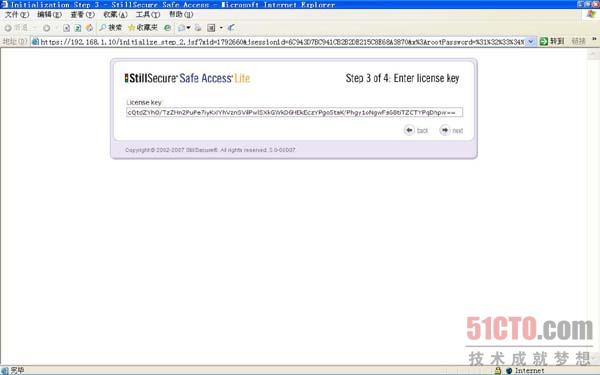Click the Edit page icon in toolbar

[211, 28]
